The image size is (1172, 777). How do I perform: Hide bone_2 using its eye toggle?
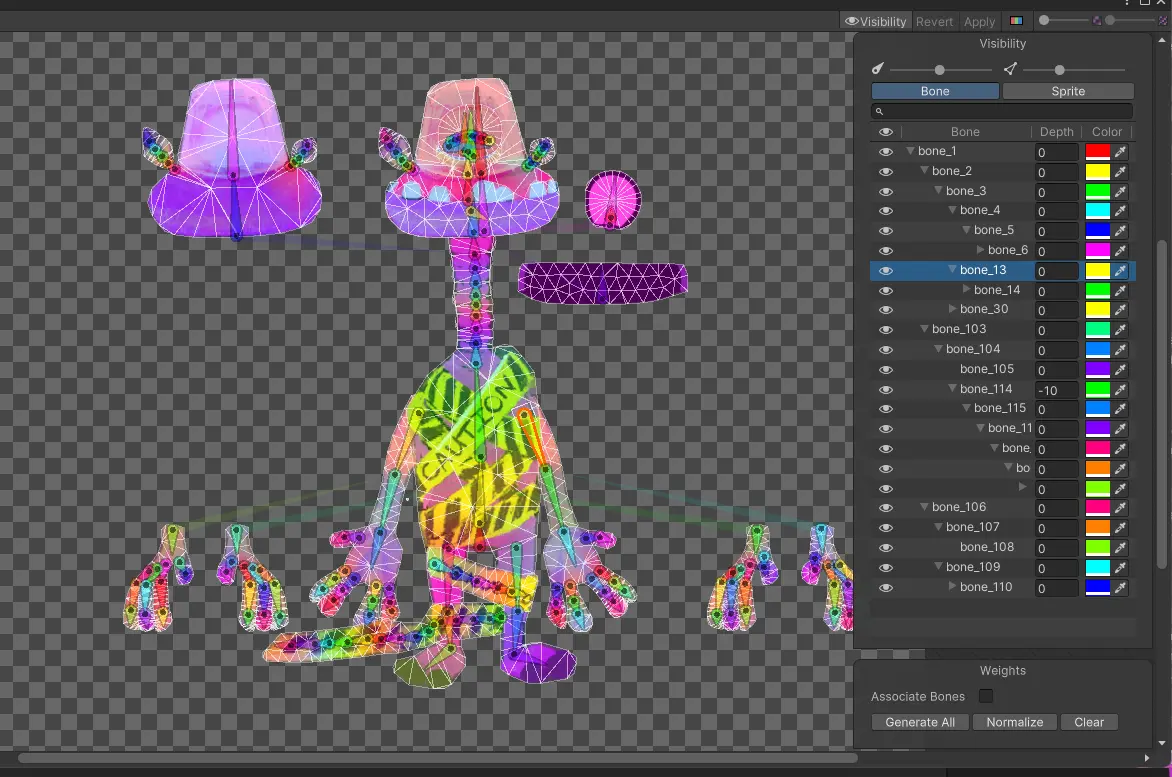pos(885,172)
